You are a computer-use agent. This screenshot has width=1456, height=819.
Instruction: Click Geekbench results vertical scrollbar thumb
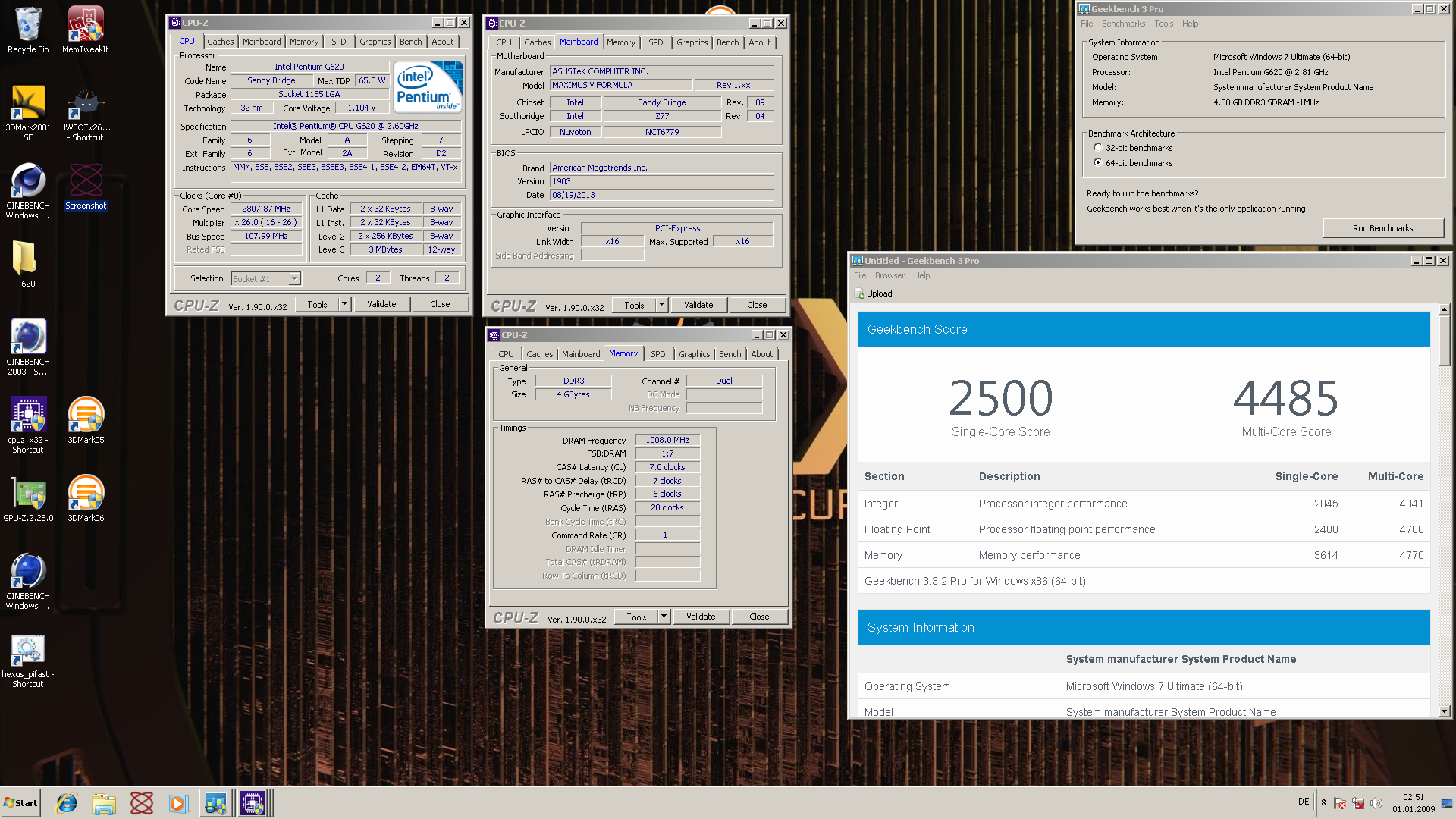coord(1445,341)
